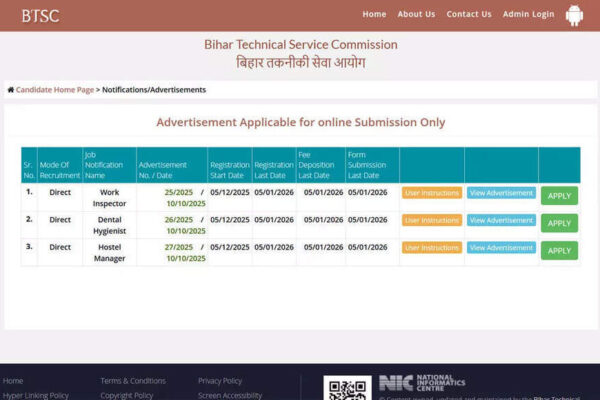This screenshot has height=400, width=600.
Task: Open the Admin Login menu item
Action: (x=528, y=14)
